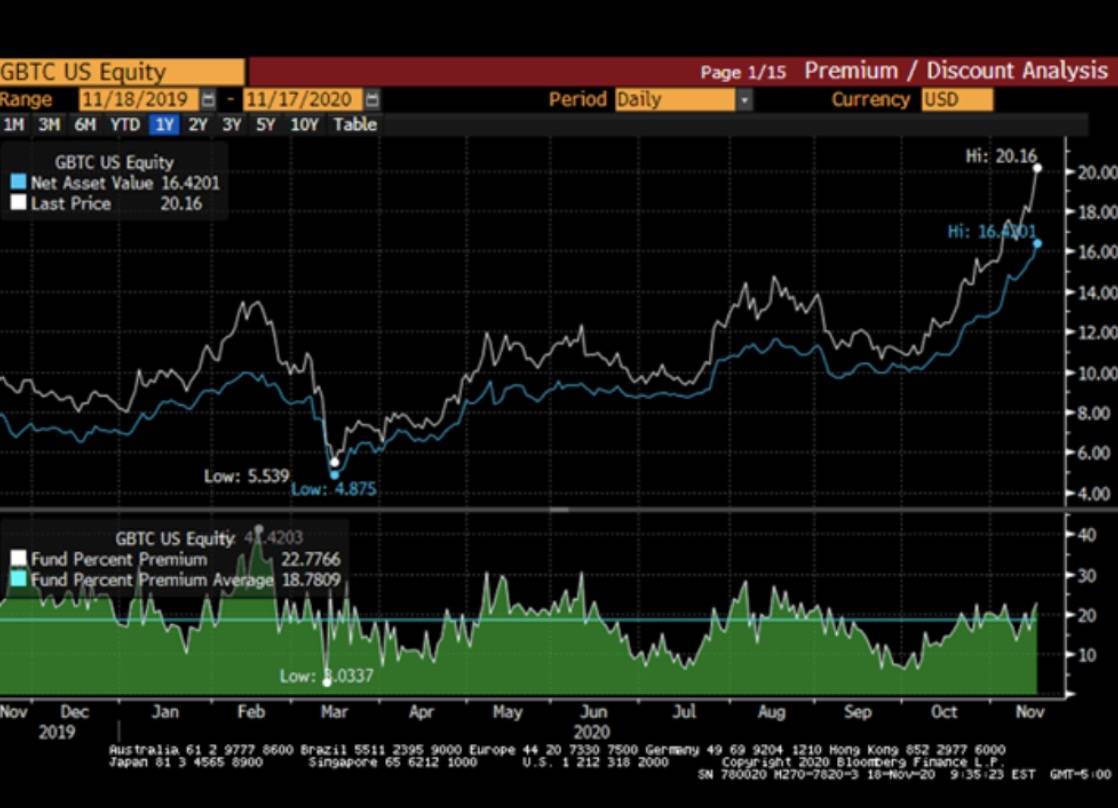Choose the 10Y time range

pos(304,124)
